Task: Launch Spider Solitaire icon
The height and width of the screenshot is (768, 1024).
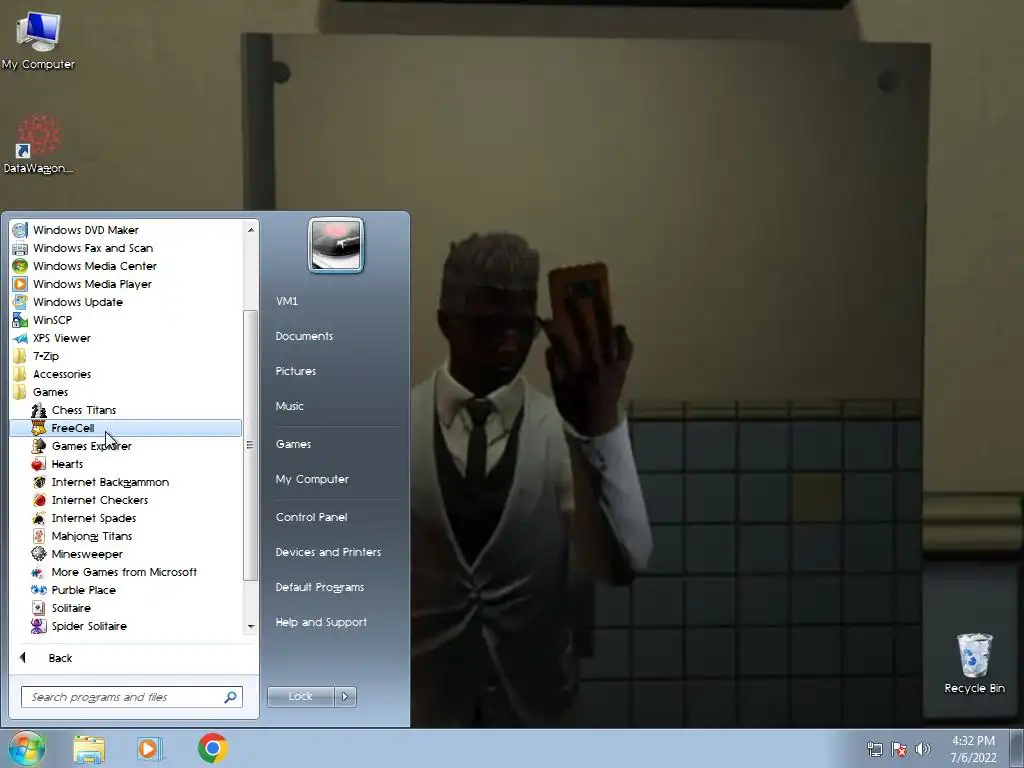Action: tap(39, 626)
